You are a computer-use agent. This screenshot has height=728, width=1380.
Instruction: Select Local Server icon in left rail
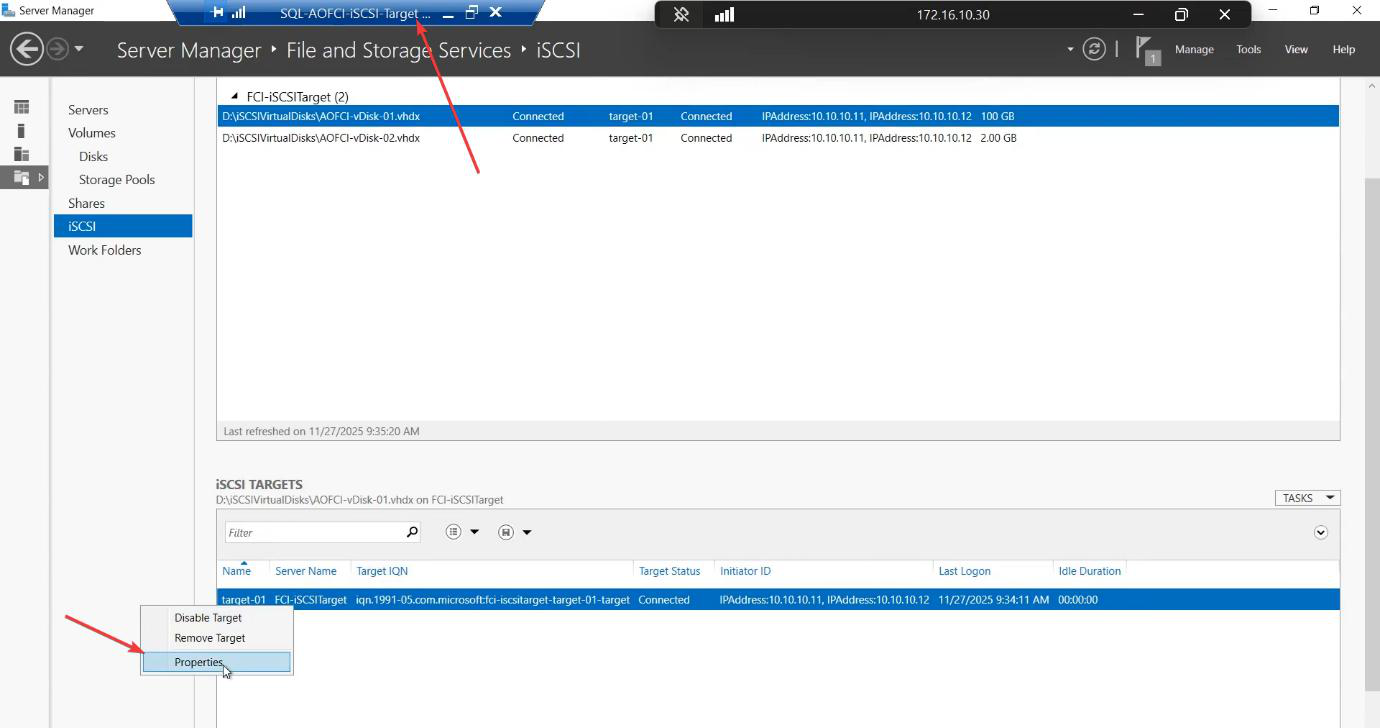(21, 130)
